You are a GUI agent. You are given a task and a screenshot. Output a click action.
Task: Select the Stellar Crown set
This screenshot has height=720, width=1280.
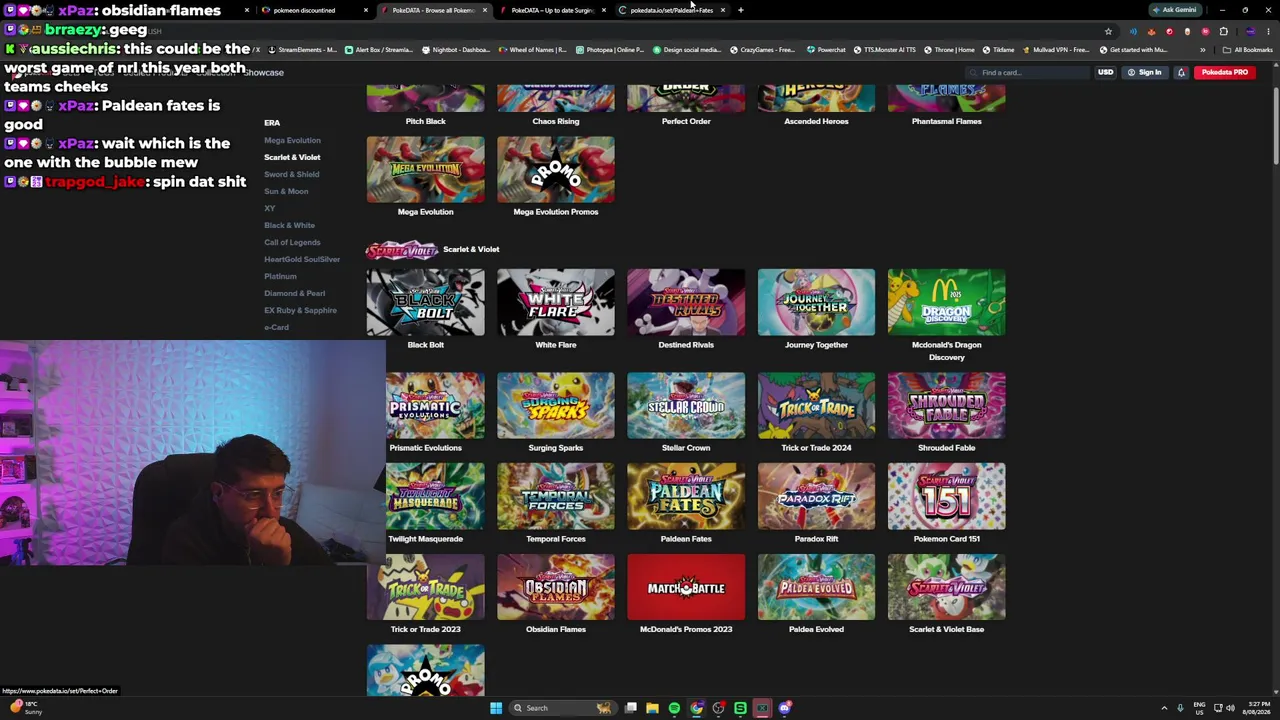(x=686, y=406)
